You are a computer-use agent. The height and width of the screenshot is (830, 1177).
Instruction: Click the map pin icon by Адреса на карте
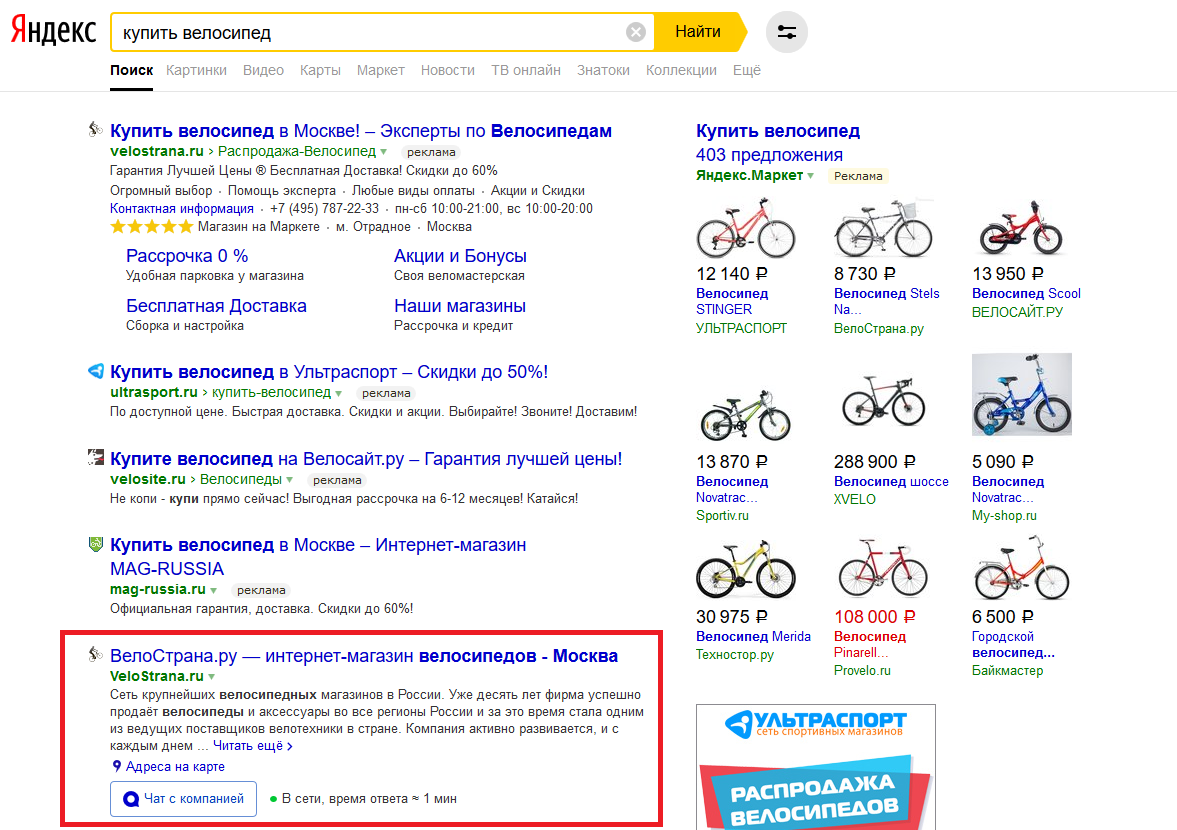(116, 766)
